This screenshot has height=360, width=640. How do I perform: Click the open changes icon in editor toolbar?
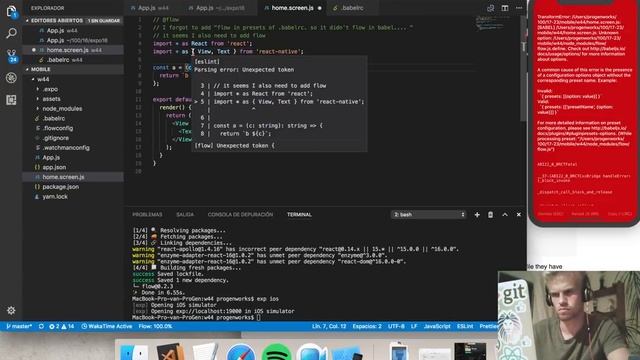491,8
